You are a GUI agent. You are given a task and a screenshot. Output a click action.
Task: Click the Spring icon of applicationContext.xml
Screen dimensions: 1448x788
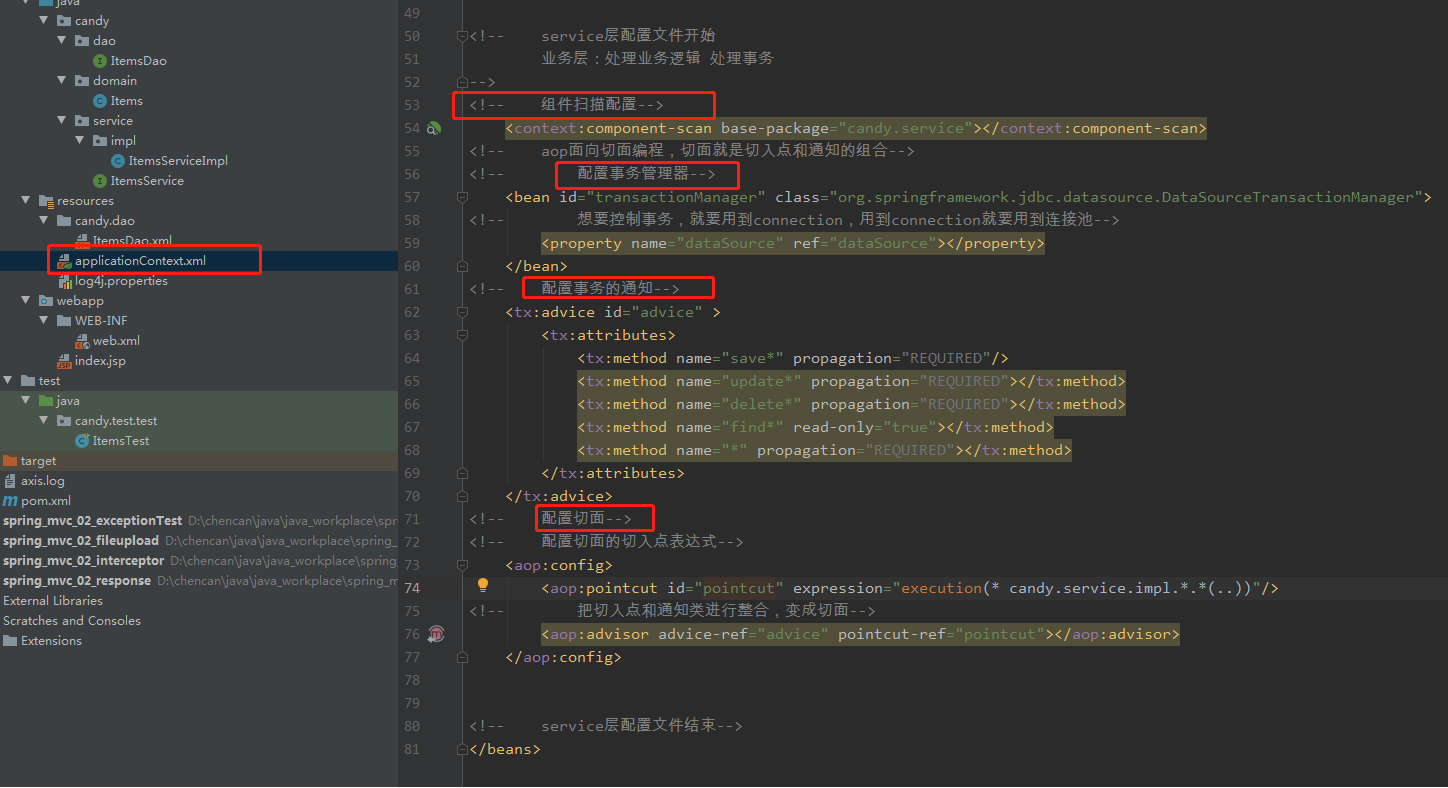coord(64,261)
